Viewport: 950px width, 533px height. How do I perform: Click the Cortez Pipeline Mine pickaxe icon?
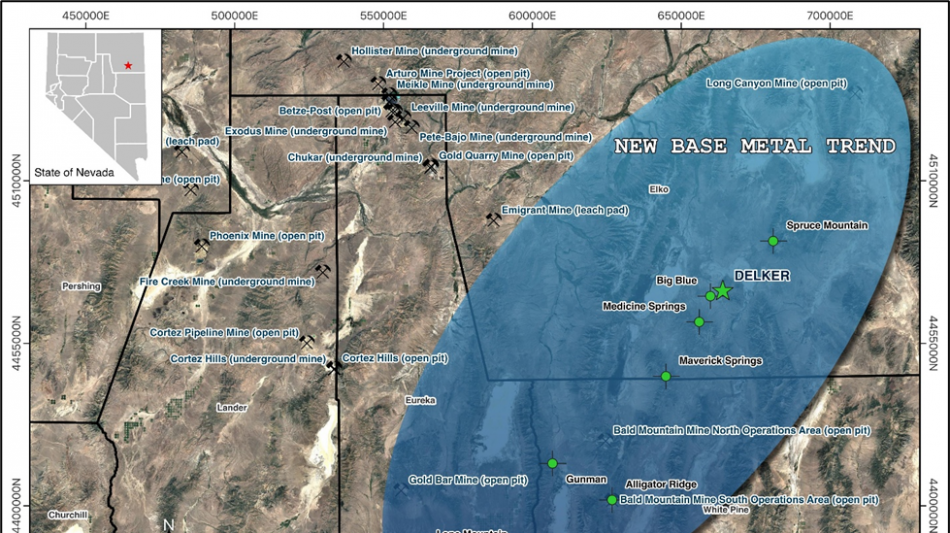[306, 341]
